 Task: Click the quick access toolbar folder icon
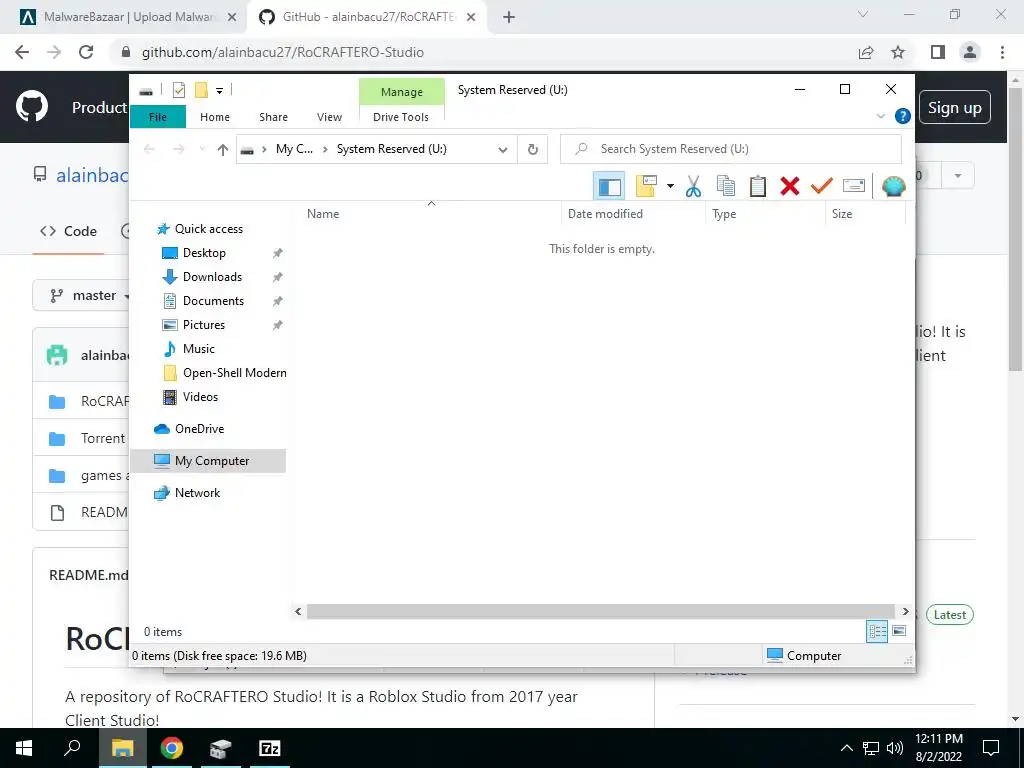[x=201, y=90]
